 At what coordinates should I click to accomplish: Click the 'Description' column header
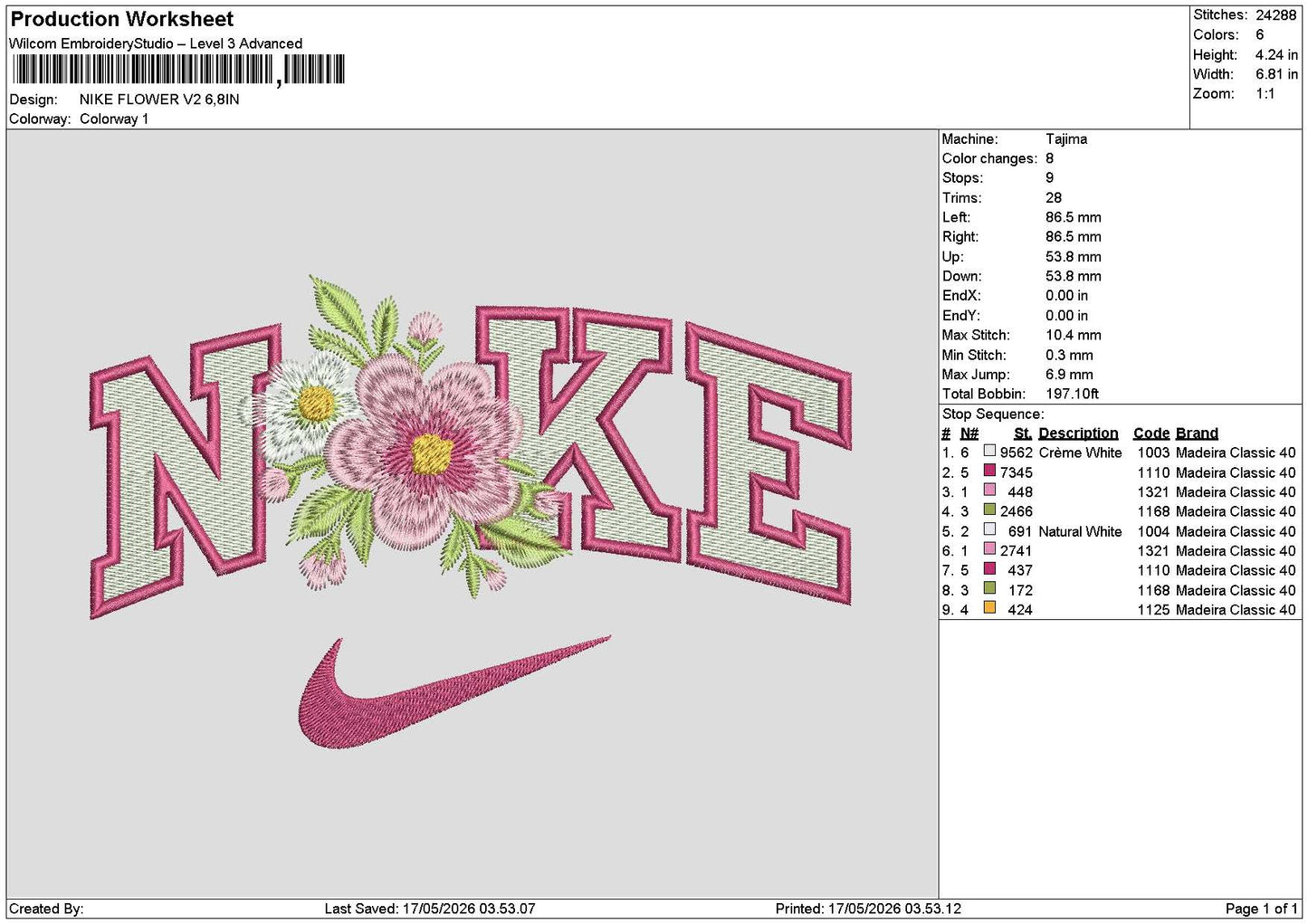click(1078, 433)
